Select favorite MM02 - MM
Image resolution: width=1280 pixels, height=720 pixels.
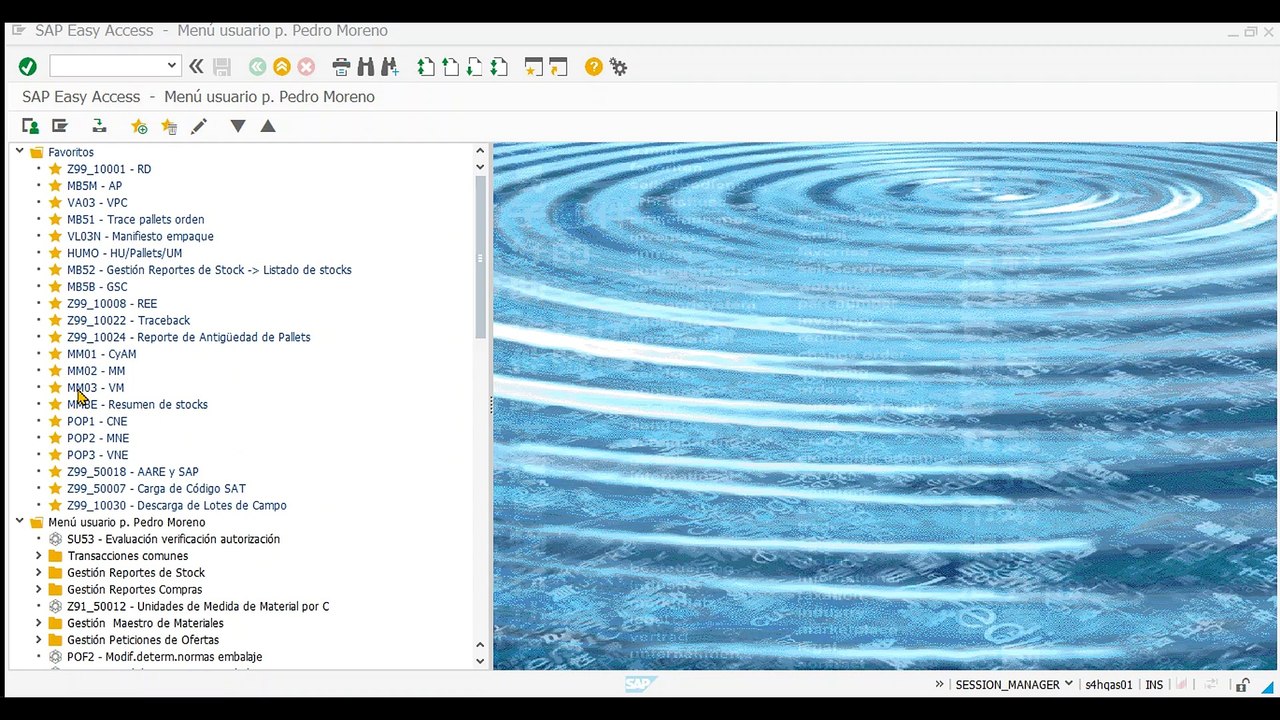pyautogui.click(x=96, y=371)
